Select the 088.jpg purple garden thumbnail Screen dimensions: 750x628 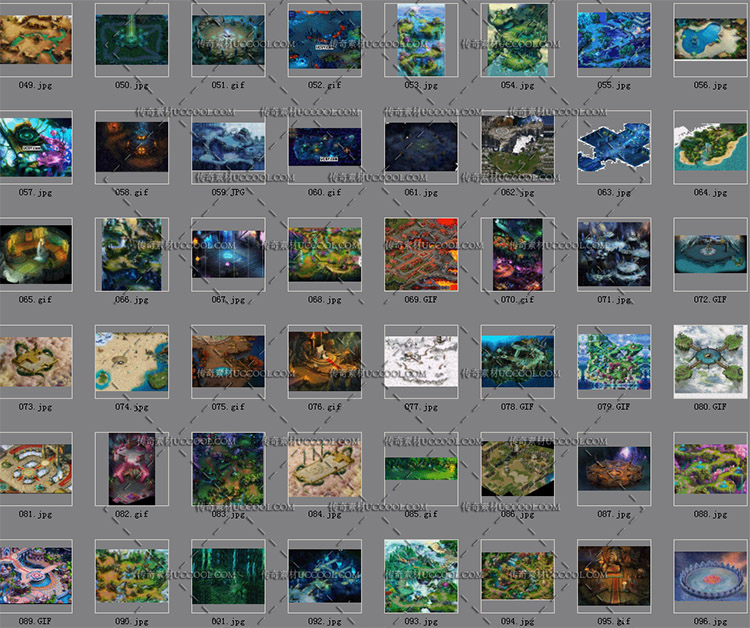tap(710, 469)
